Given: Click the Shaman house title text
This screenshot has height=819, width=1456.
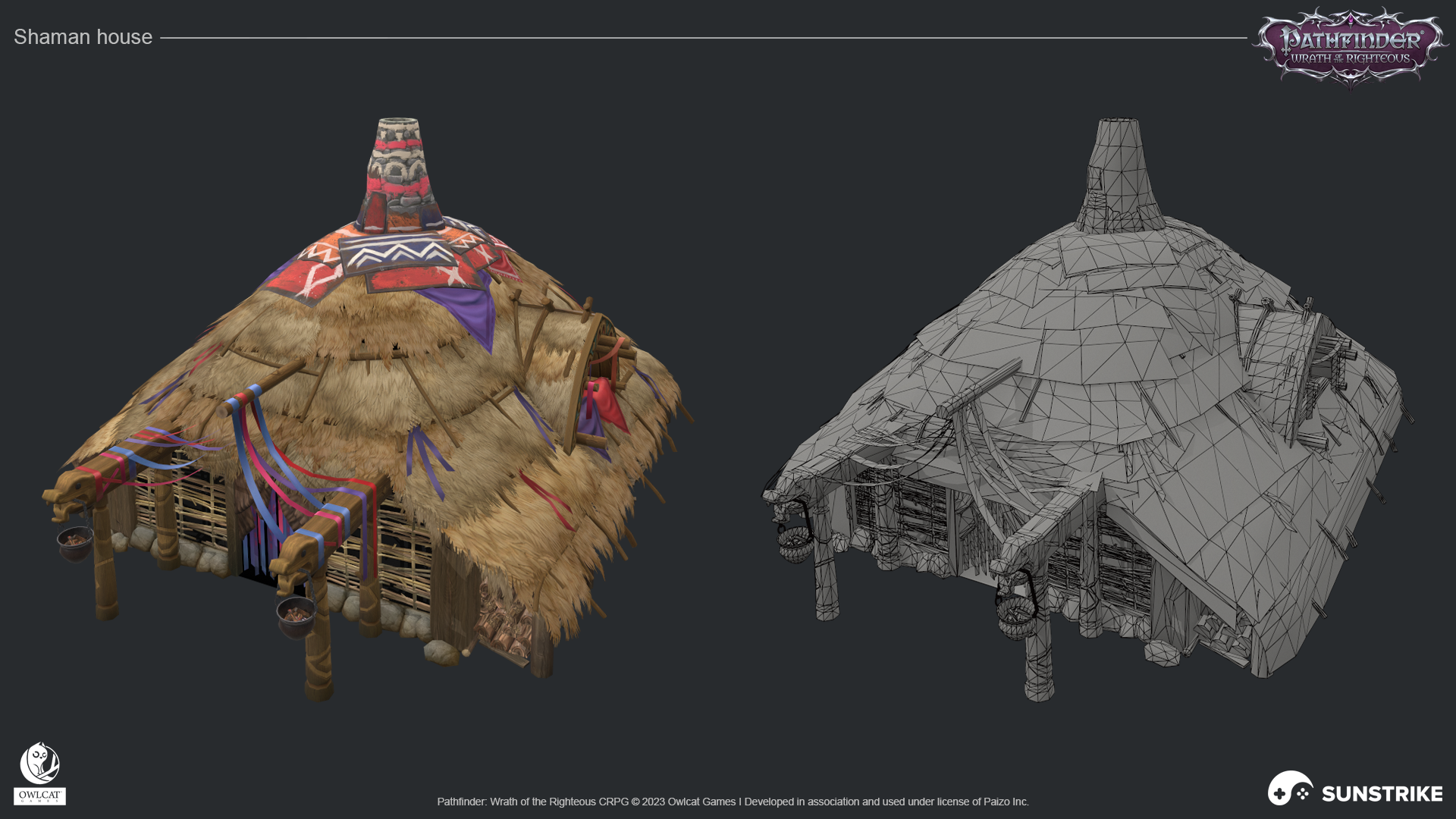Looking at the screenshot, I should pyautogui.click(x=83, y=37).
